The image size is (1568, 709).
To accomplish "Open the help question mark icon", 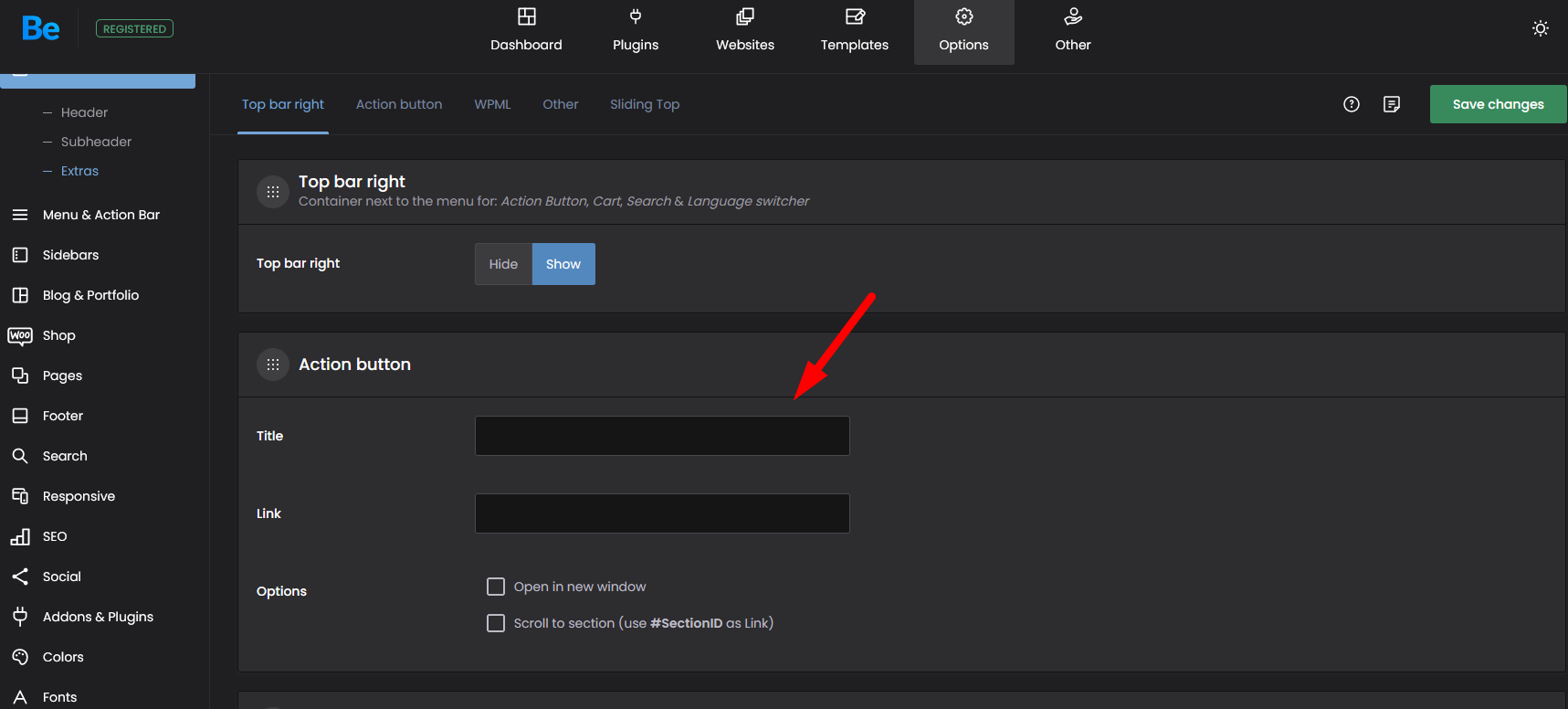I will (x=1352, y=104).
